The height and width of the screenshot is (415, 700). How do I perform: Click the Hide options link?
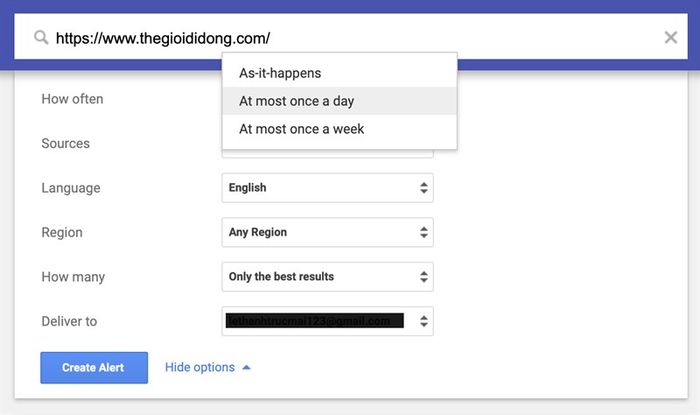tap(199, 368)
